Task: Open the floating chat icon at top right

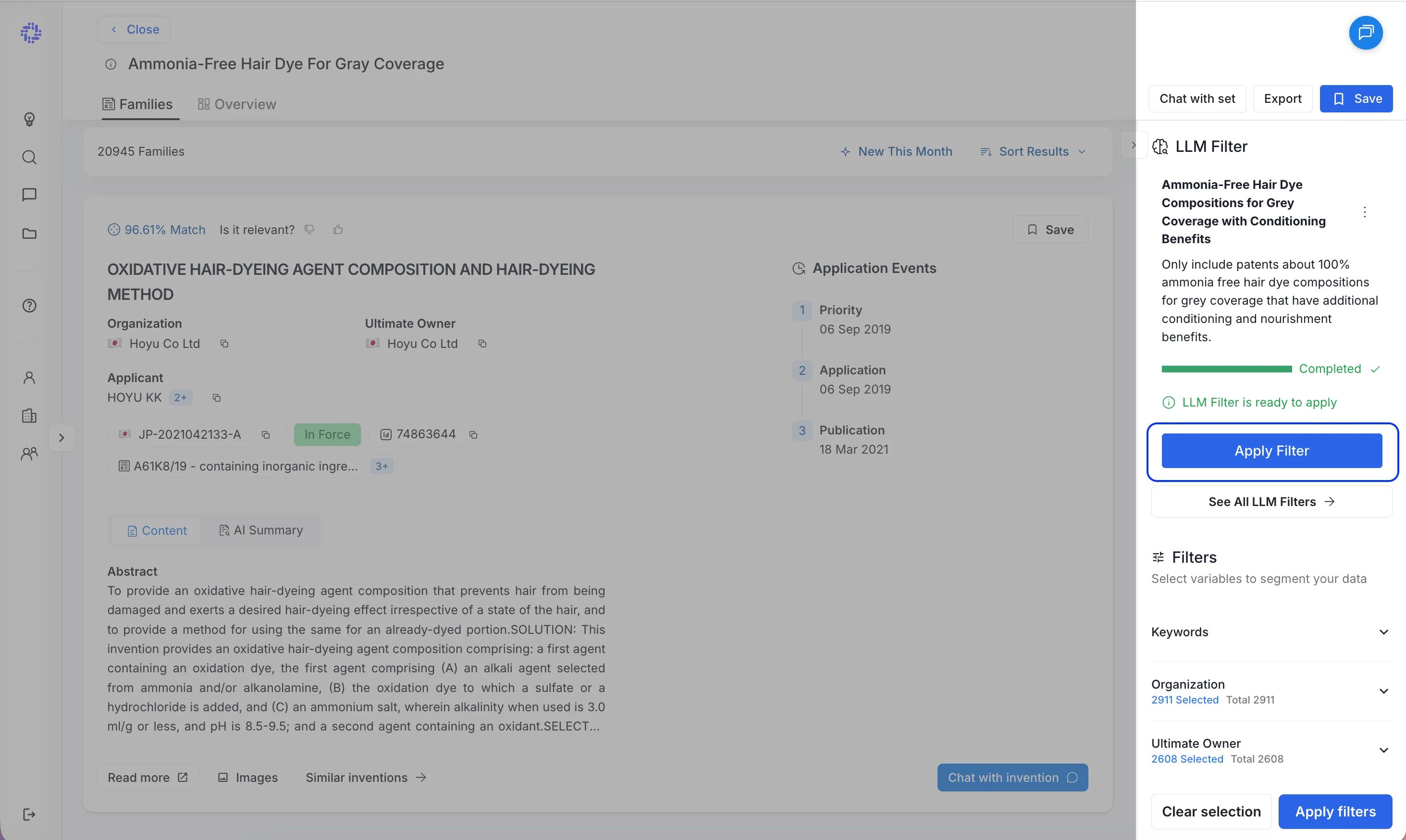Action: 1365,33
